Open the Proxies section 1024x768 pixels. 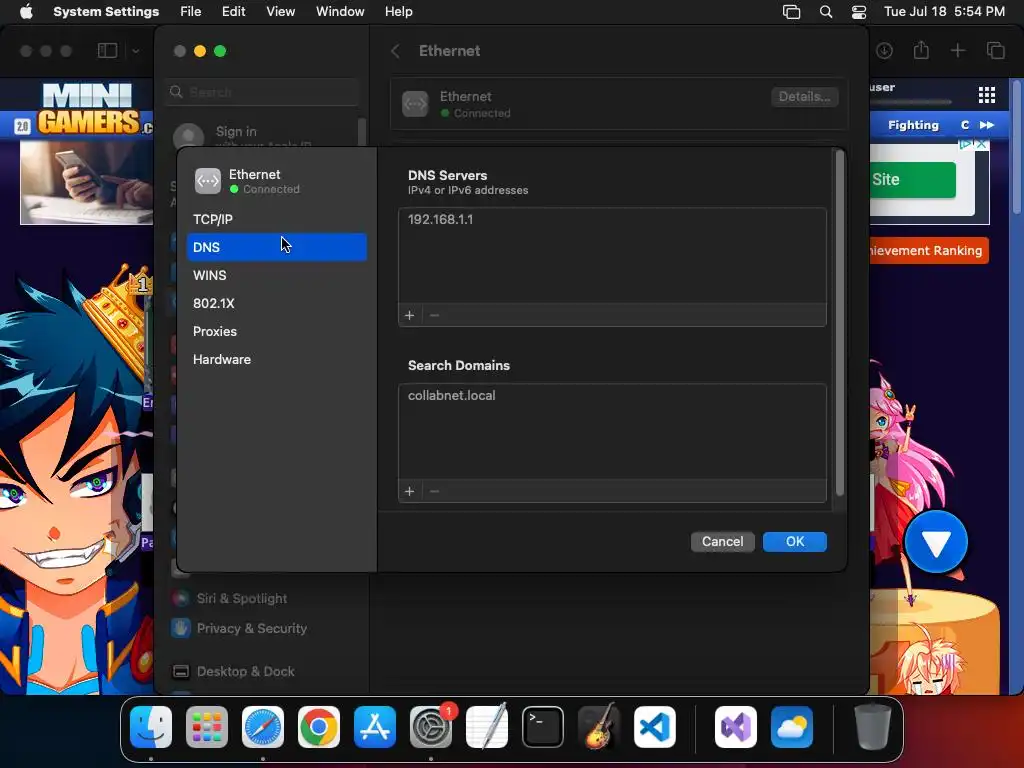click(277, 332)
